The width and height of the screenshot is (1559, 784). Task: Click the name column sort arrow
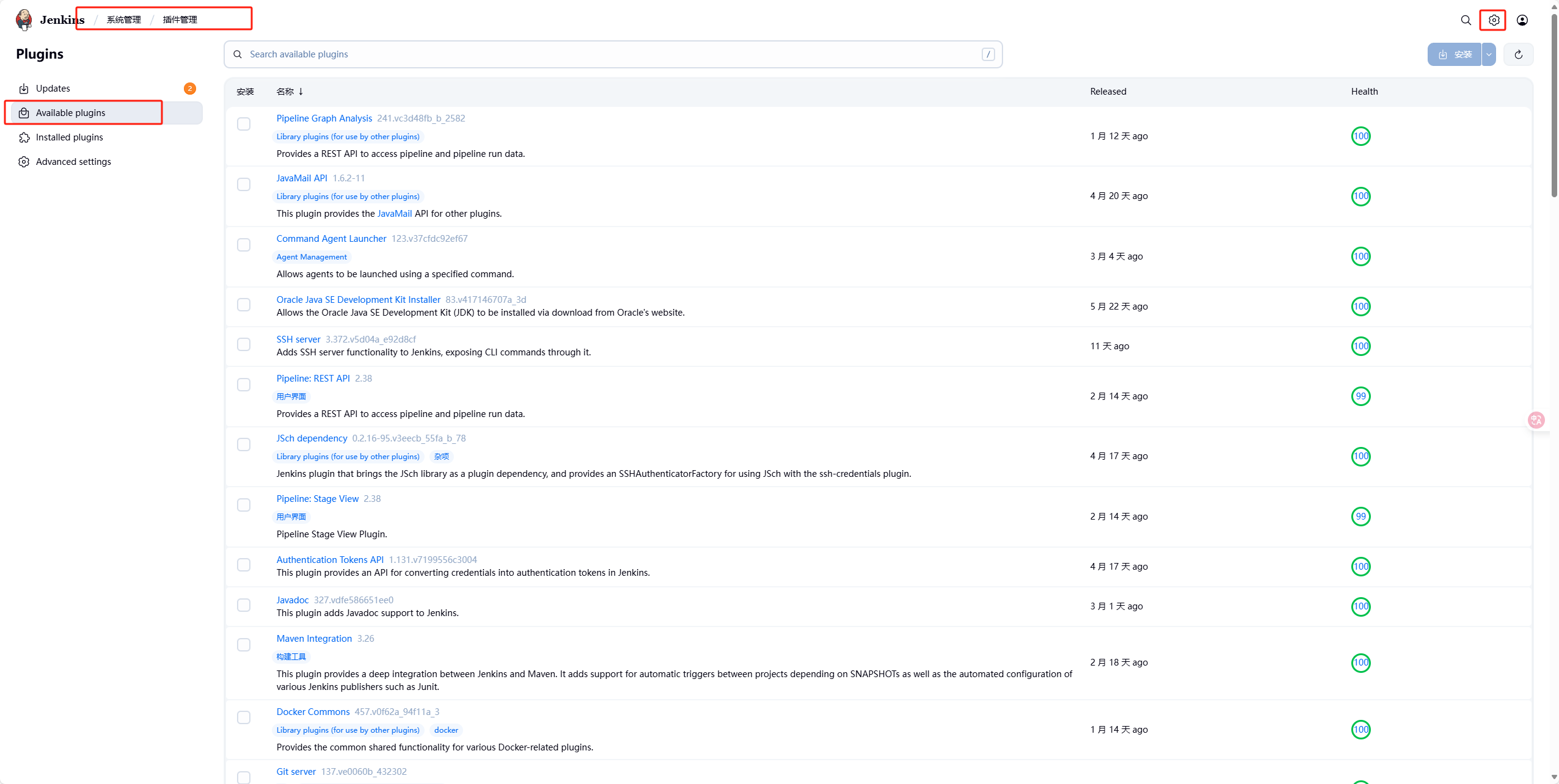(301, 92)
